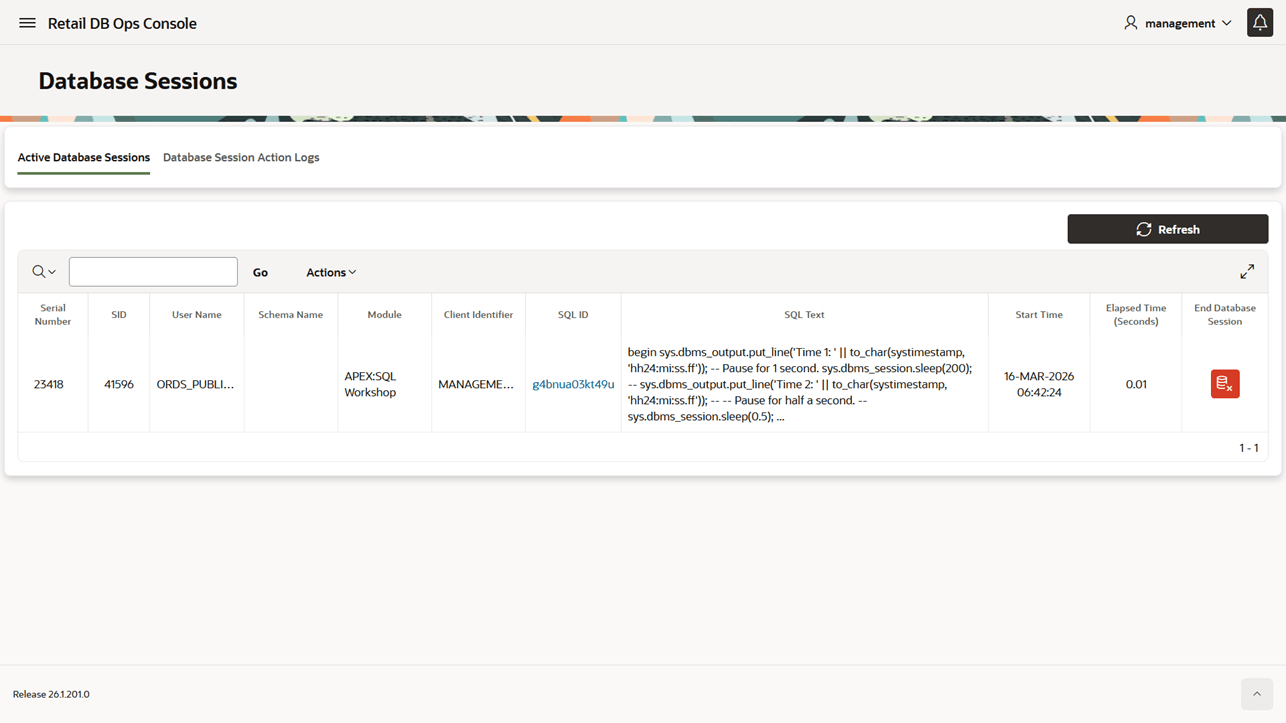Image resolution: width=1286 pixels, height=723 pixels.
Task: Click the scroll-to-top chevron button
Action: pos(1257,694)
